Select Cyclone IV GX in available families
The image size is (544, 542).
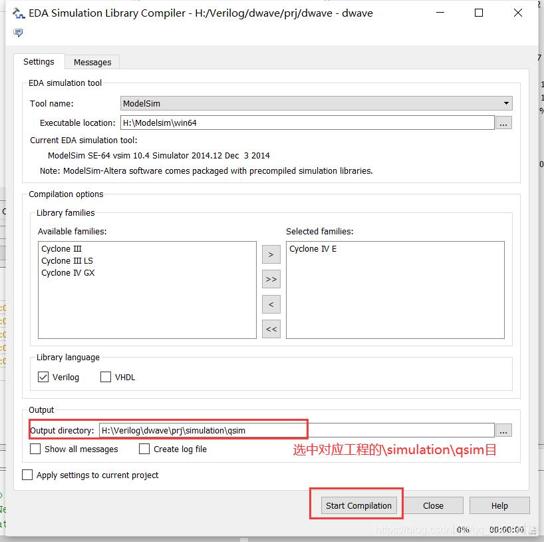pyautogui.click(x=68, y=273)
